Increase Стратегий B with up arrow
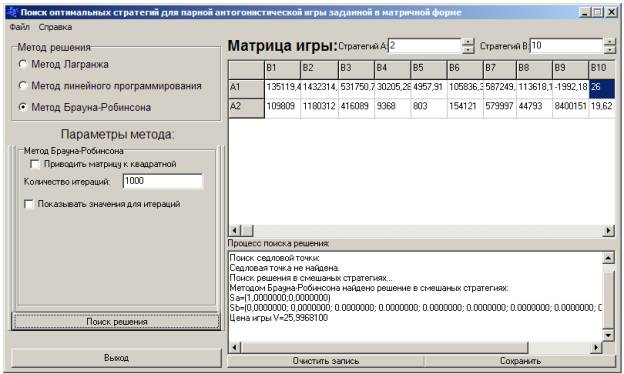The height and width of the screenshot is (374, 624). [x=609, y=42]
